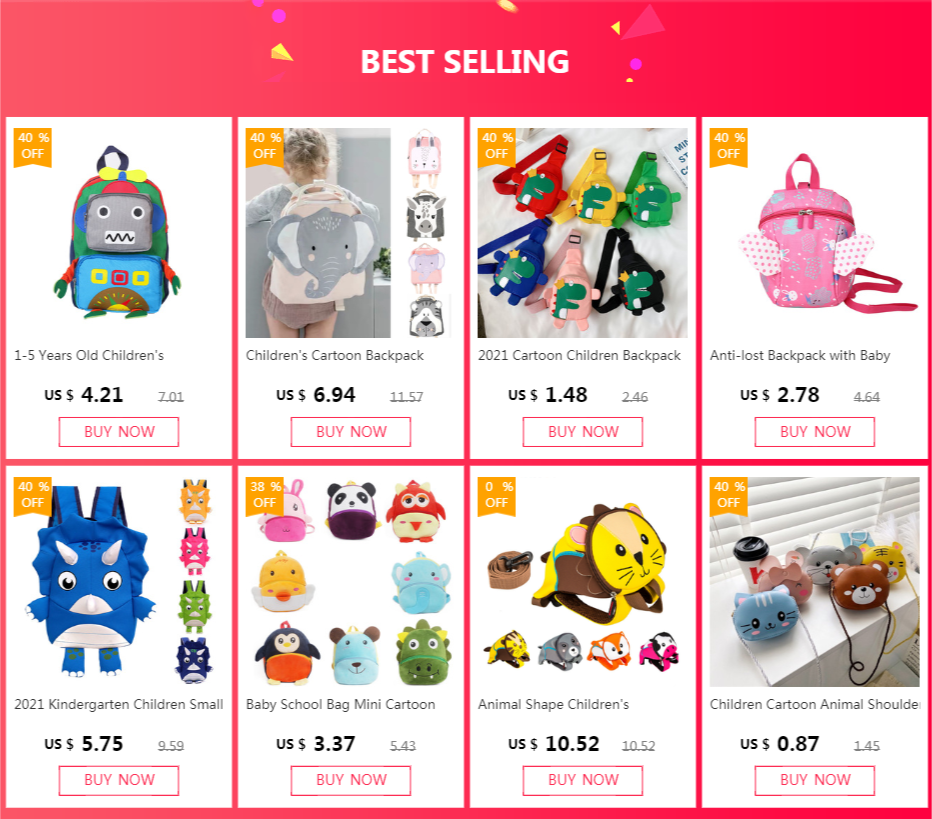Open the Anti-lost Backpack with Baby title
Image resolution: width=932 pixels, height=819 pixels.
click(x=800, y=355)
